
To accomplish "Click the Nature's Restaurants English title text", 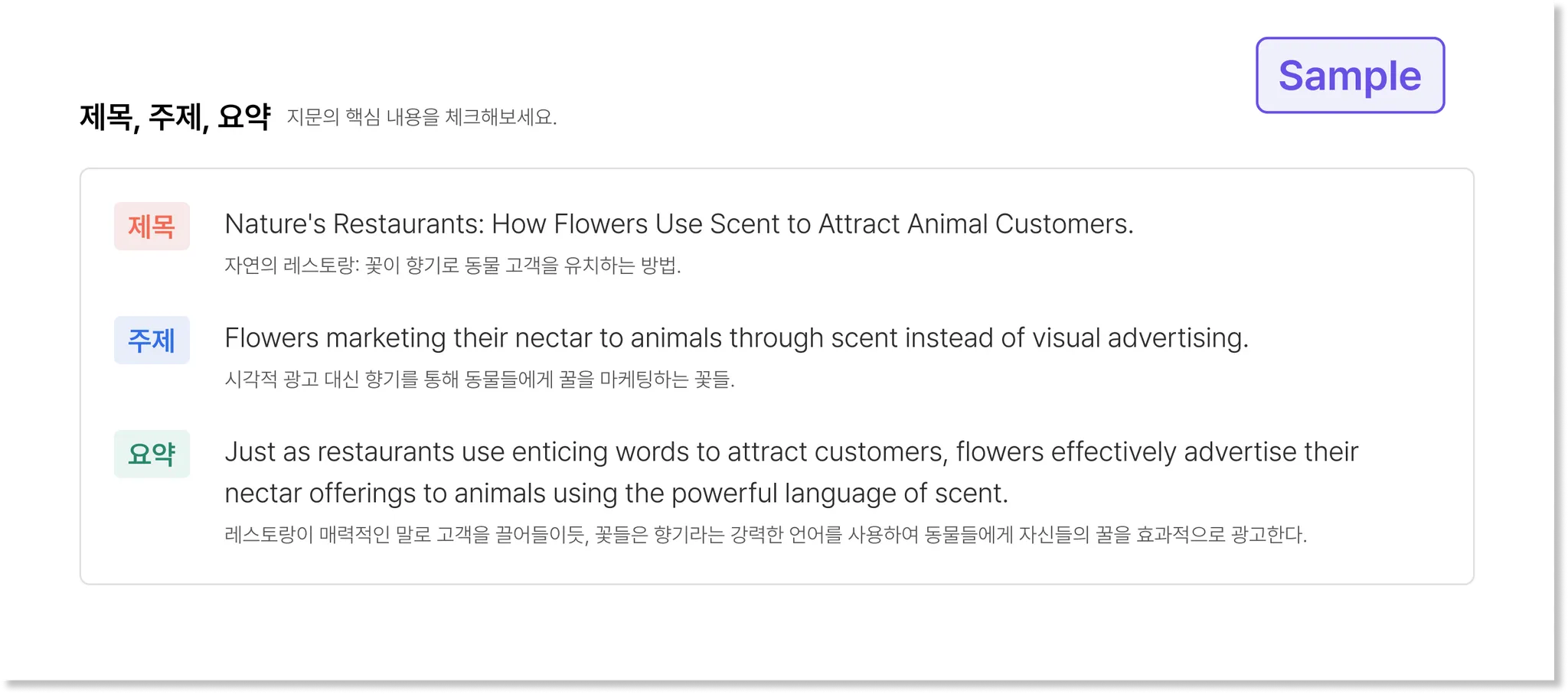I will 679,224.
